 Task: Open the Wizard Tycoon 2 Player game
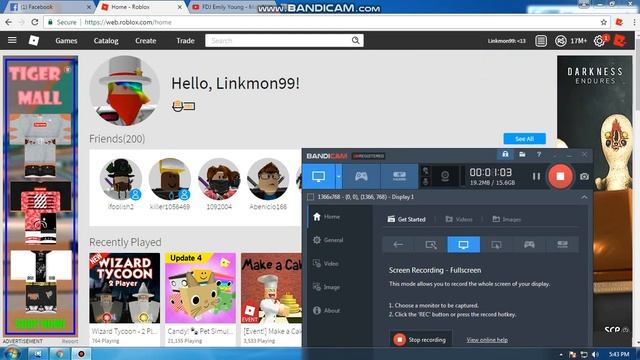click(124, 288)
